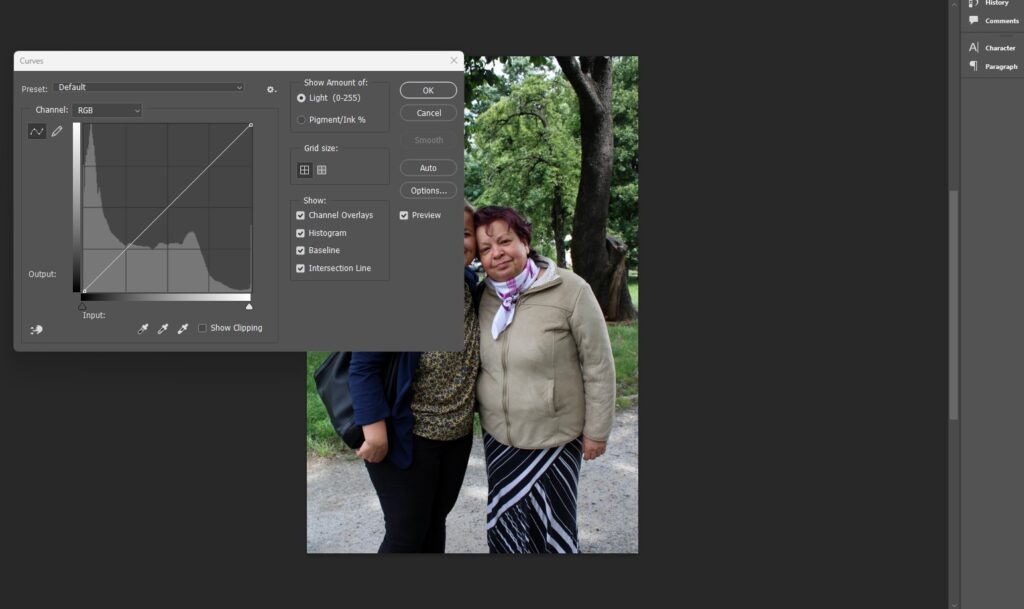Close the Curves dialog

454,60
